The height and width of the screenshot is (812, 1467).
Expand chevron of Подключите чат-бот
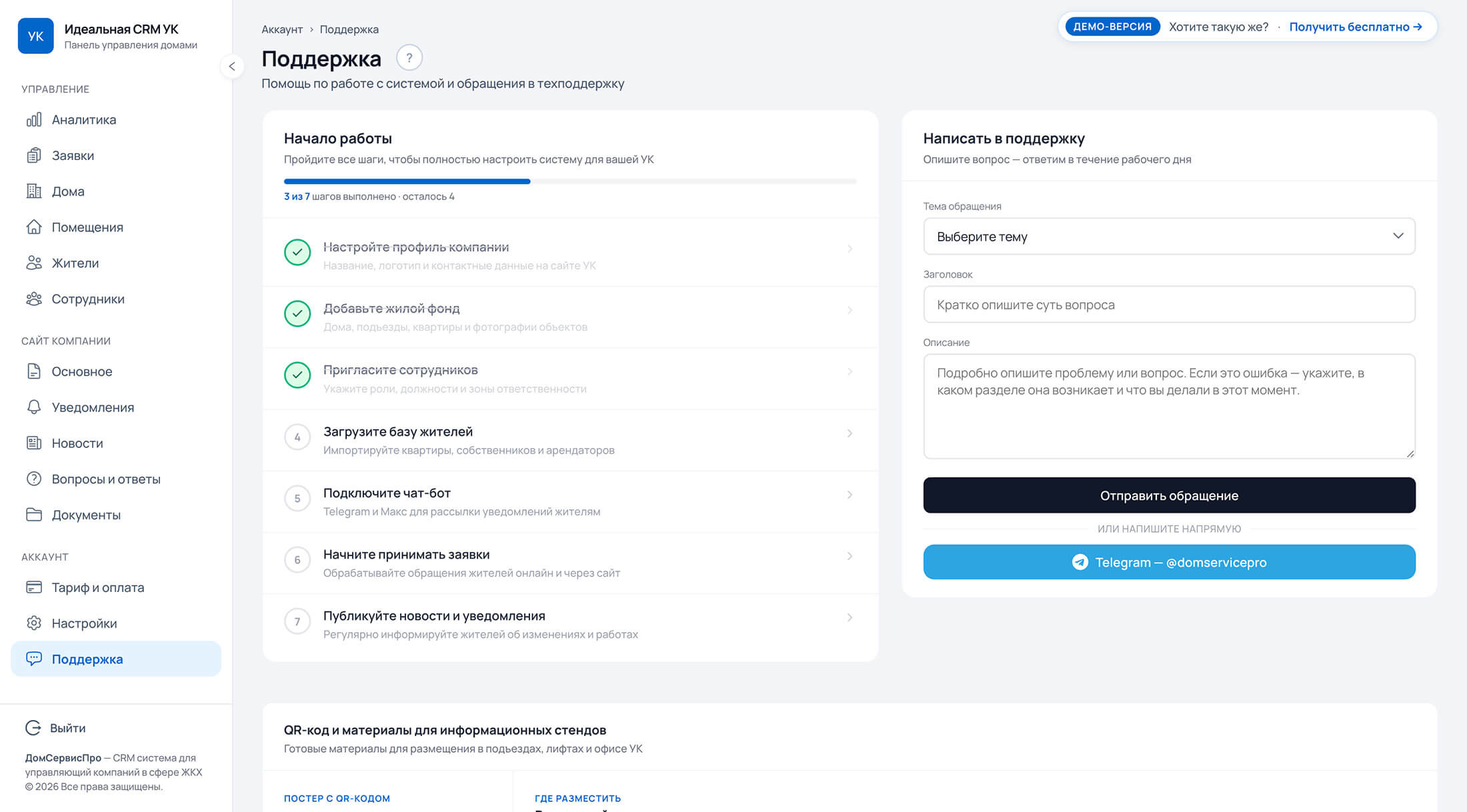coord(850,495)
